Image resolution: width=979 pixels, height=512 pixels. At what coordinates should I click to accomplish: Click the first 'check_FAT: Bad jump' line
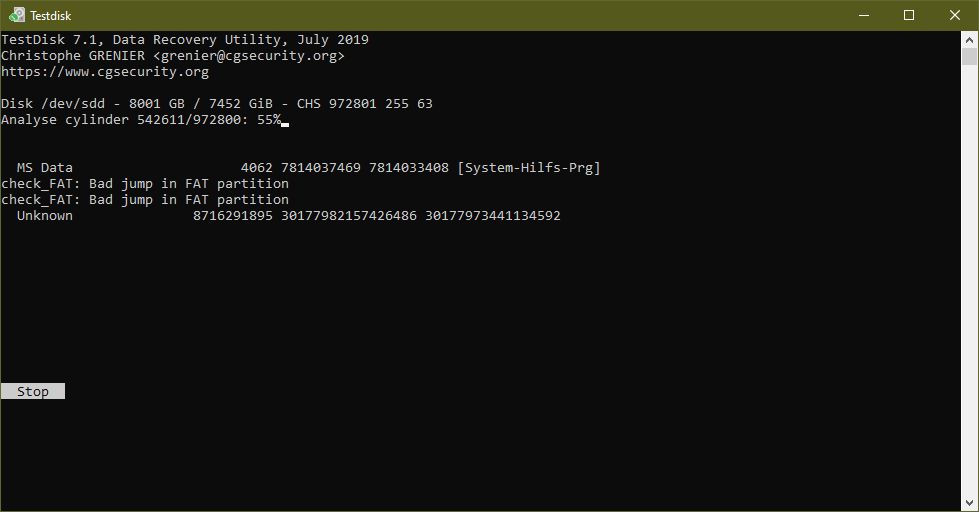tap(145, 184)
